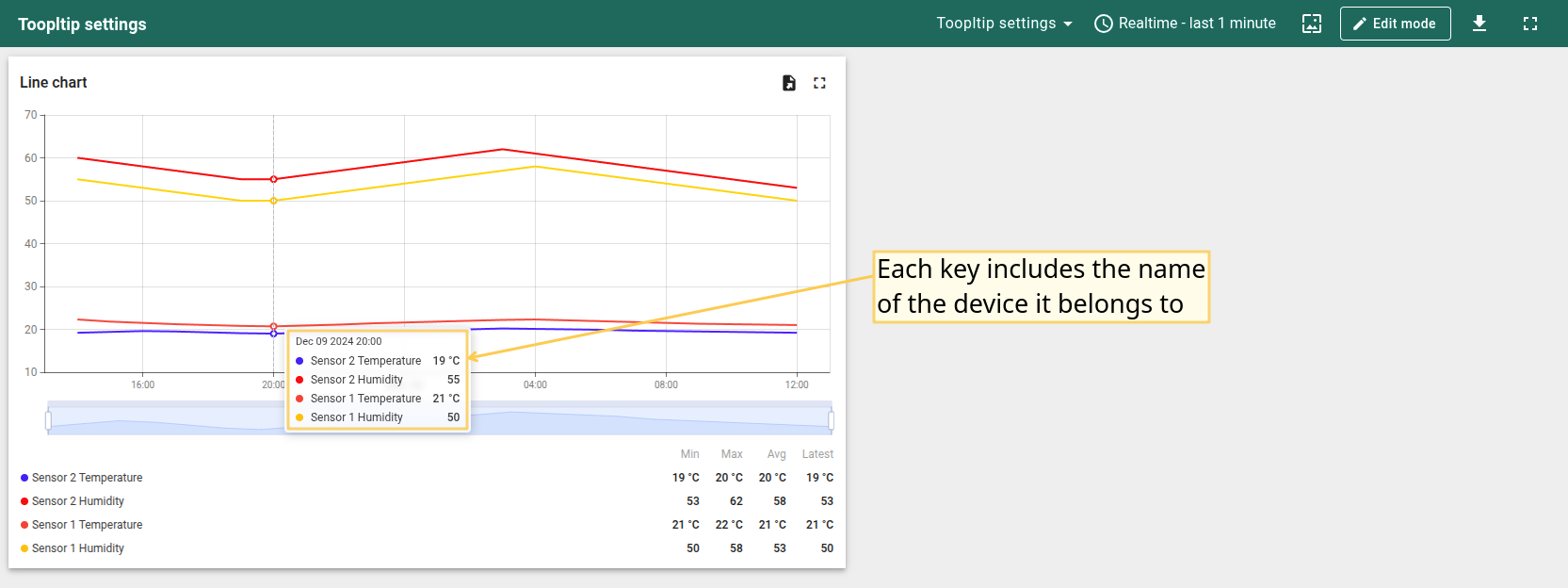Image resolution: width=1568 pixels, height=588 pixels.
Task: Expand the Line chart widget to fullscreen
Action: coord(819,83)
